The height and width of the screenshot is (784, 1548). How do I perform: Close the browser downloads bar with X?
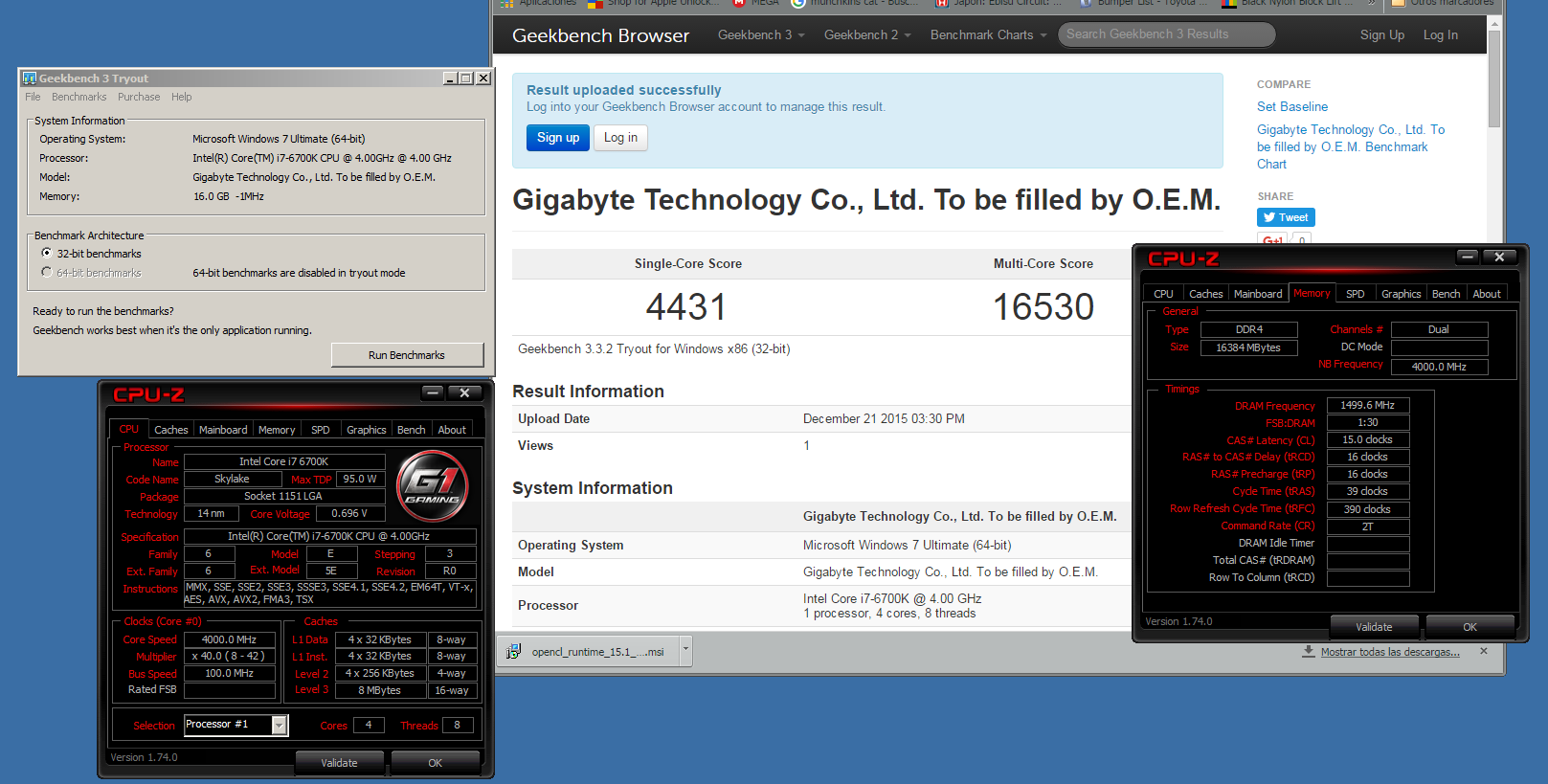click(x=1484, y=651)
